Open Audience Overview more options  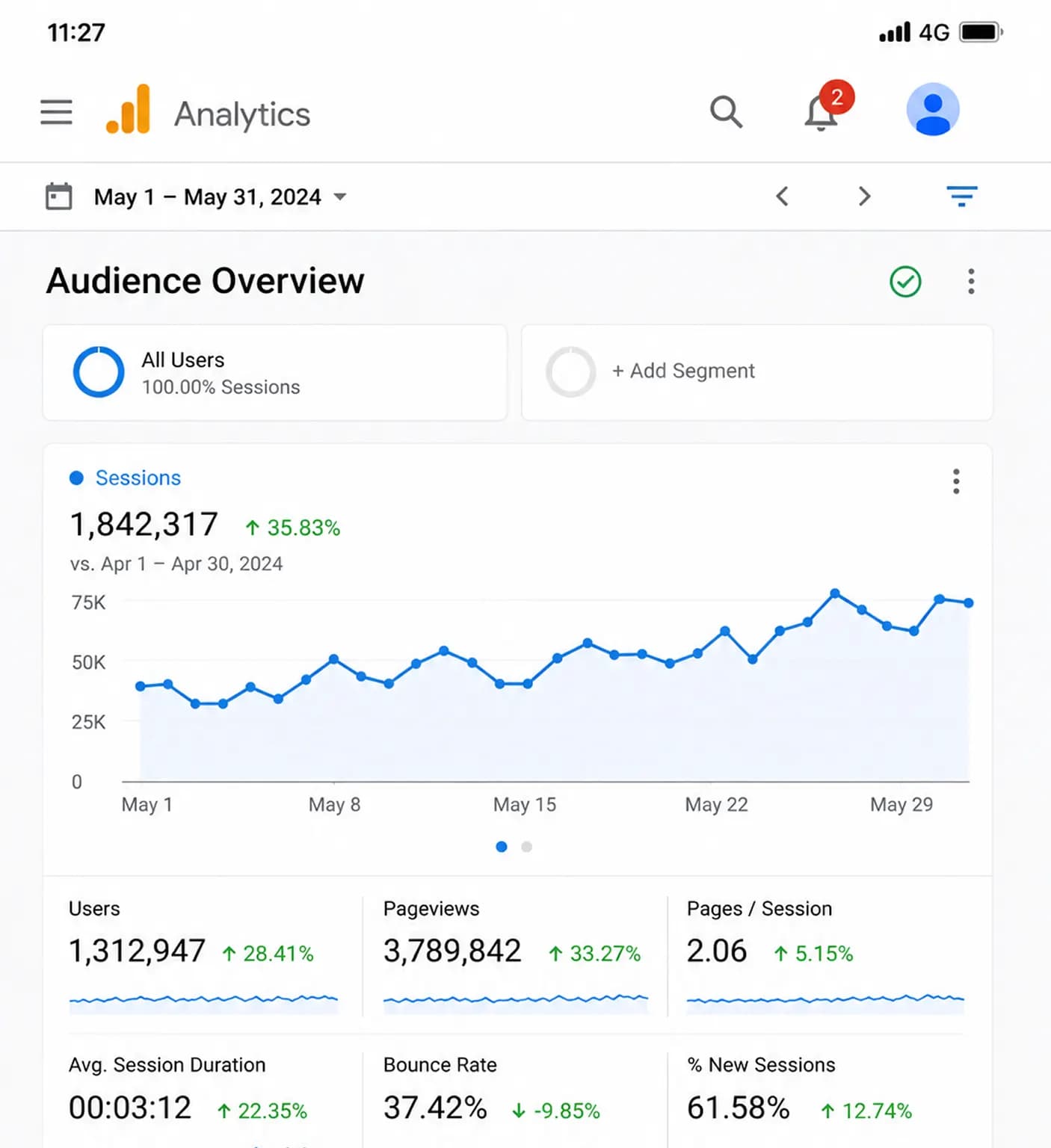click(x=971, y=282)
